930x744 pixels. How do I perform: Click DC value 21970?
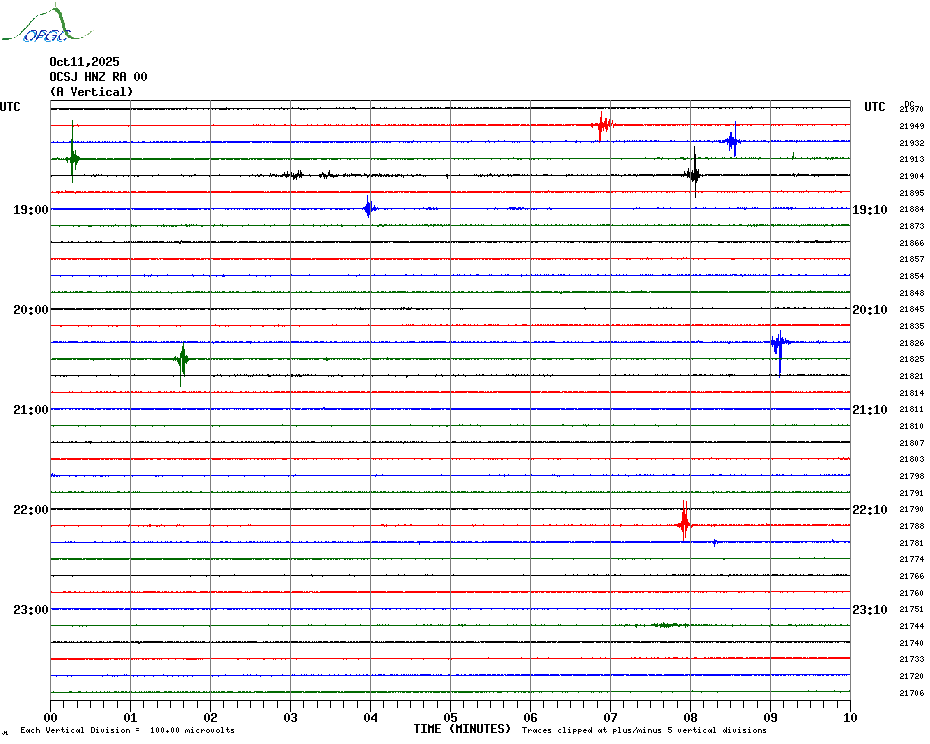click(x=912, y=109)
